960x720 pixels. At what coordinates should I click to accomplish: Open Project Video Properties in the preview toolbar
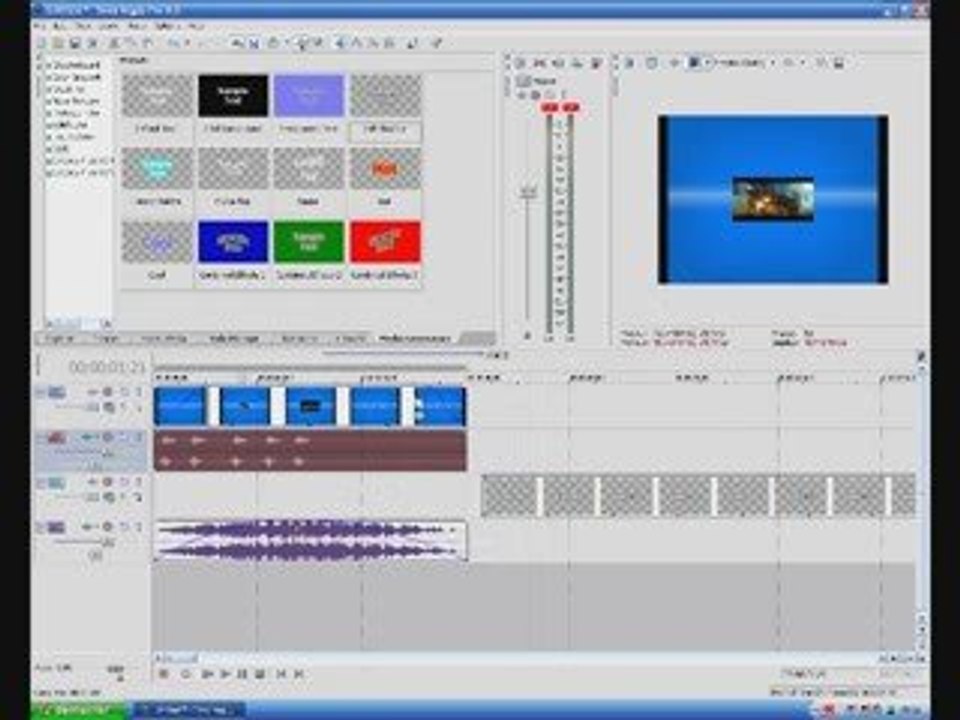pos(630,62)
